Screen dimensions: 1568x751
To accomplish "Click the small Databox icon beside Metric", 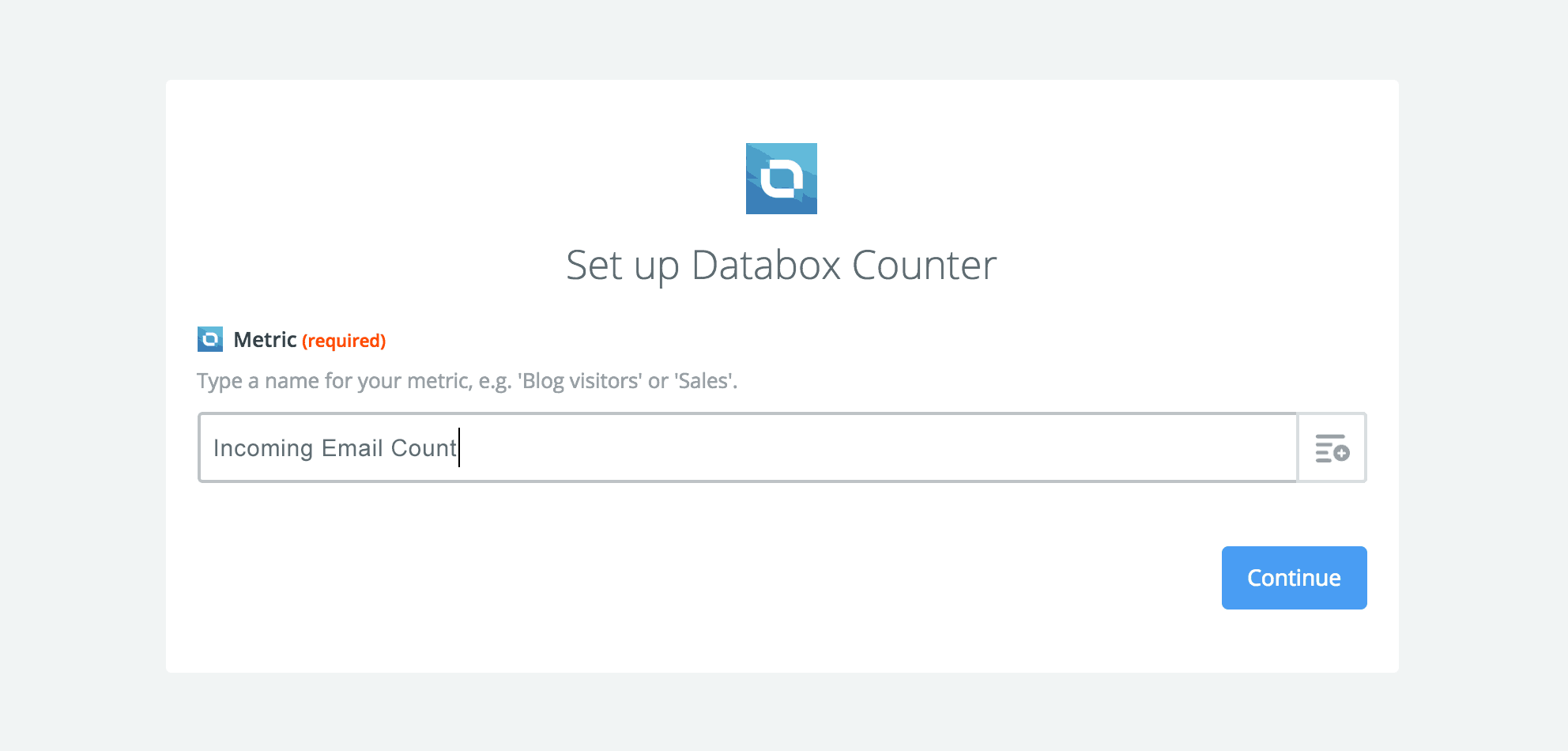I will coord(210,339).
